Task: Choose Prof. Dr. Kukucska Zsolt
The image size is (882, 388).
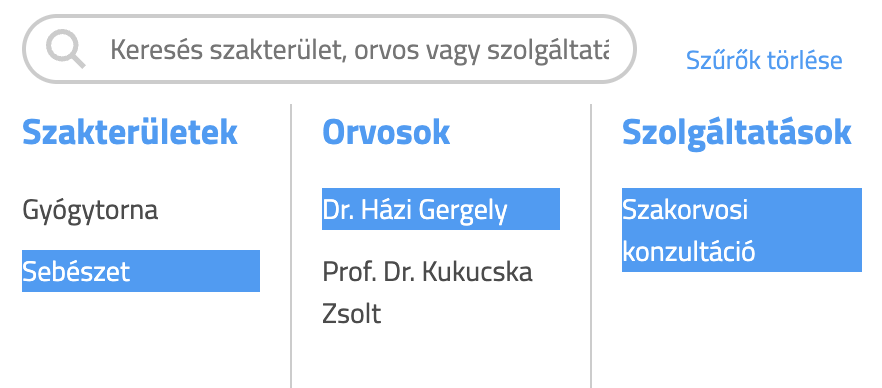Action: click(428, 292)
